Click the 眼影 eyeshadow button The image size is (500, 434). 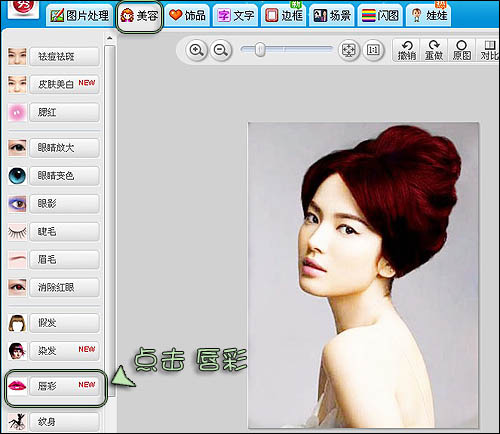[64, 203]
